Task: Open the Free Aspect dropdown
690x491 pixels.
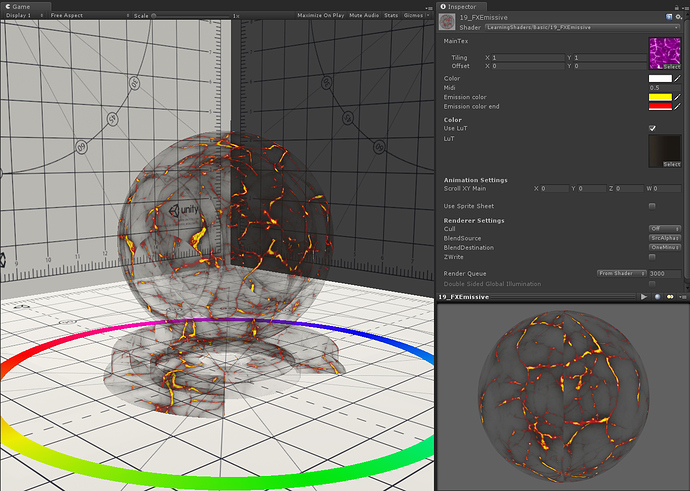Action: (x=89, y=15)
